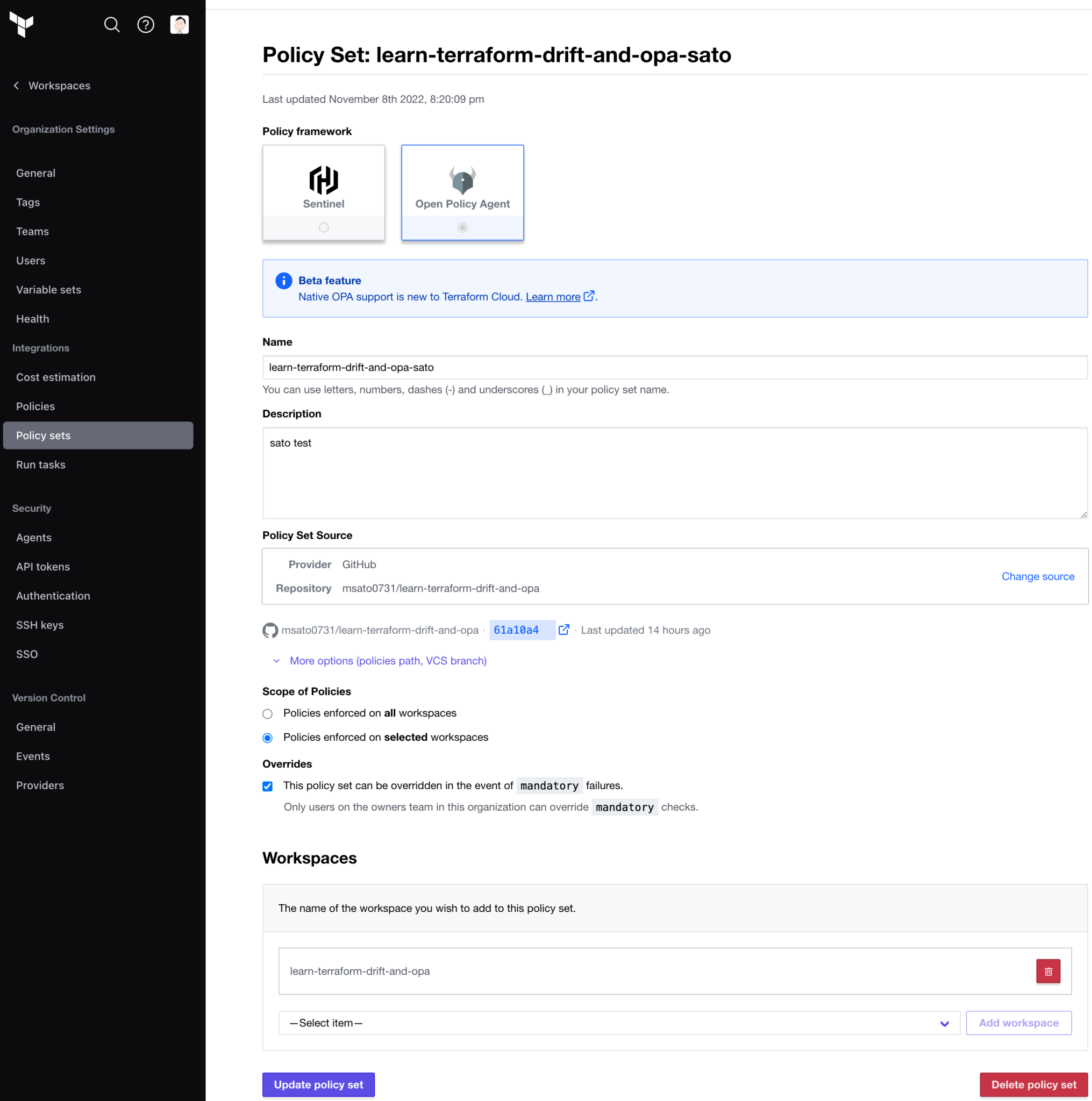Open the help menu icon
This screenshot has width=1092, height=1101.
pos(146,25)
